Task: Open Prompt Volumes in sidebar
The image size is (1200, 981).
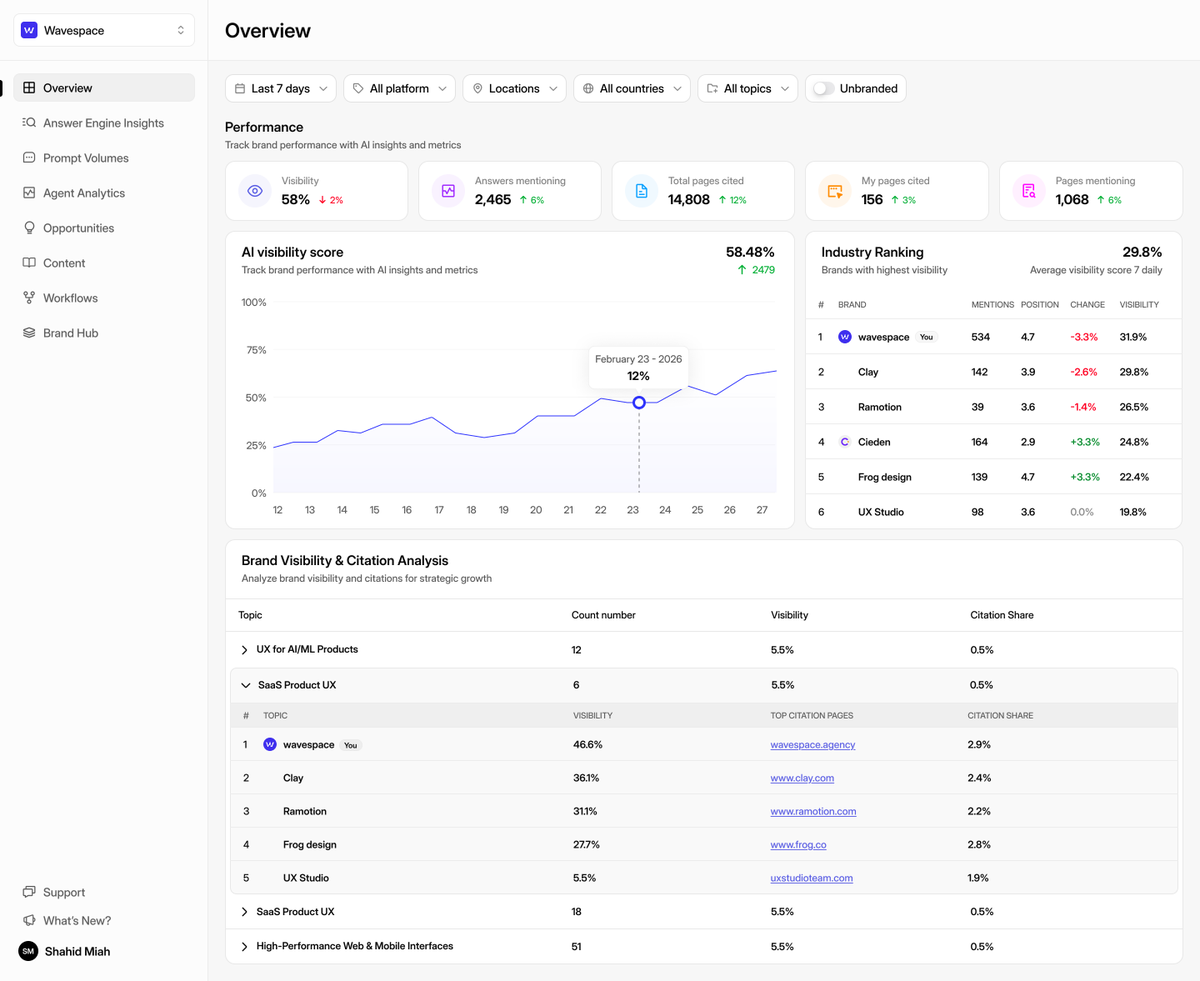Action: click(x=104, y=158)
